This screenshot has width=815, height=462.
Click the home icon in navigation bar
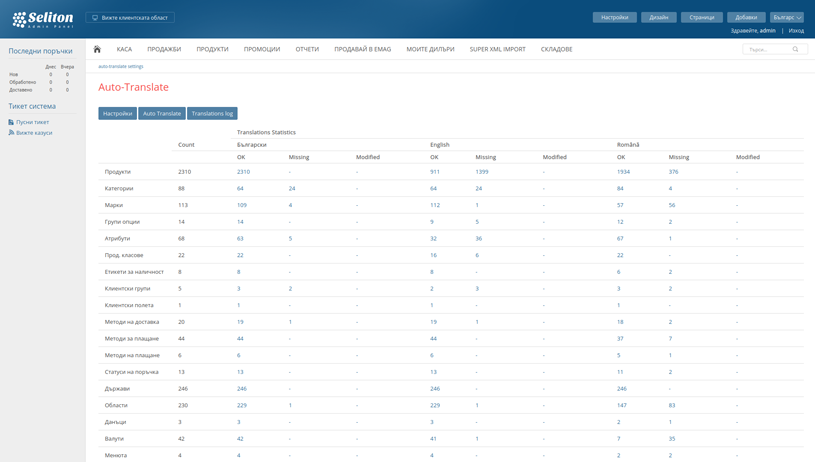pyautogui.click(x=97, y=49)
